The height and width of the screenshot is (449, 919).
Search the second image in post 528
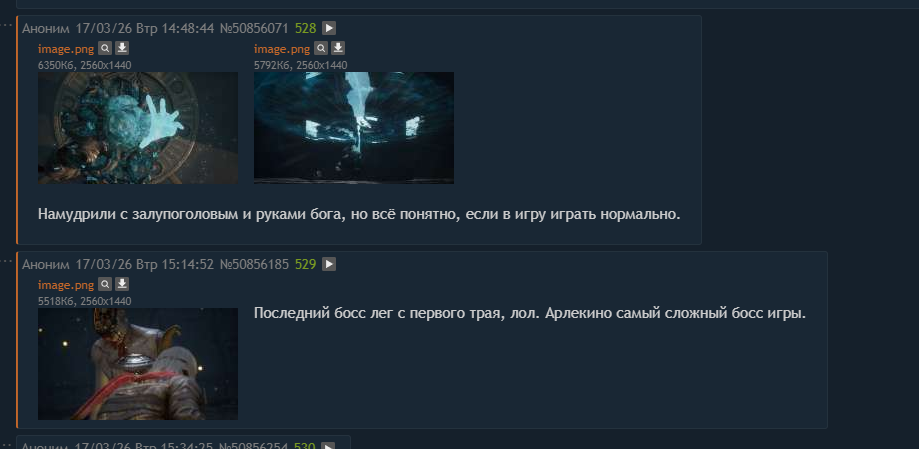tap(320, 48)
